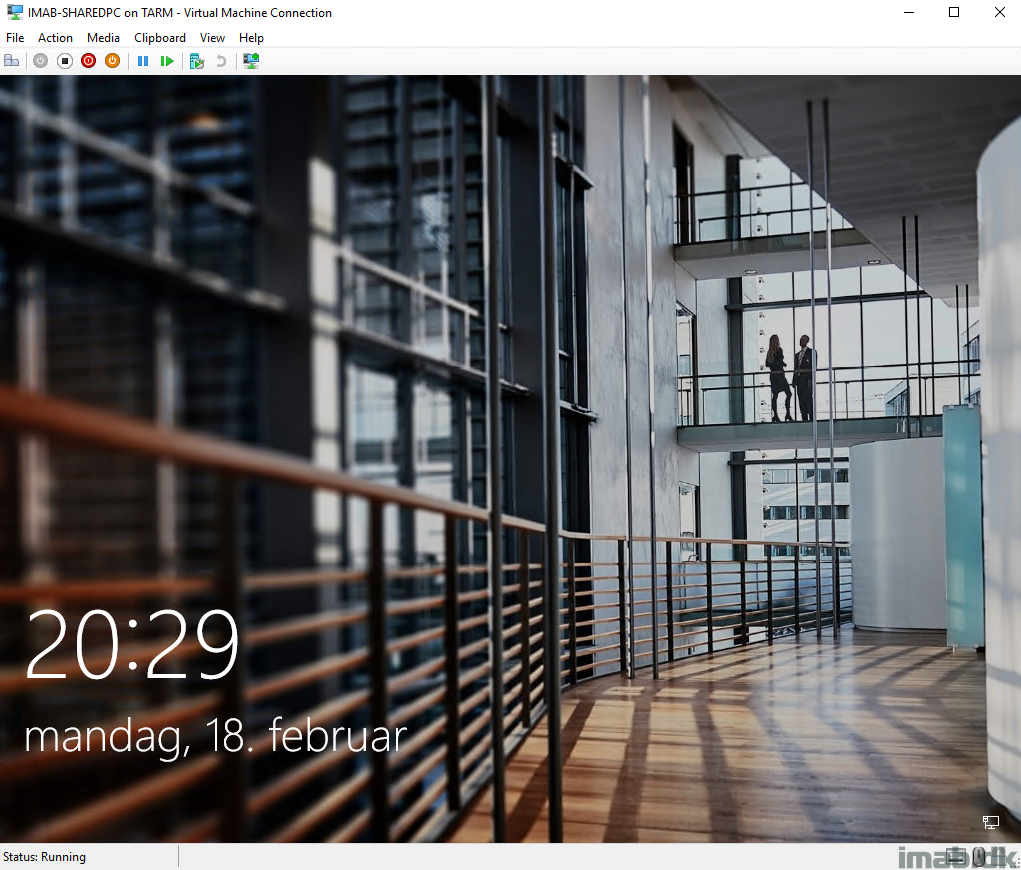
Task: Open the Action menu
Action: pos(55,38)
